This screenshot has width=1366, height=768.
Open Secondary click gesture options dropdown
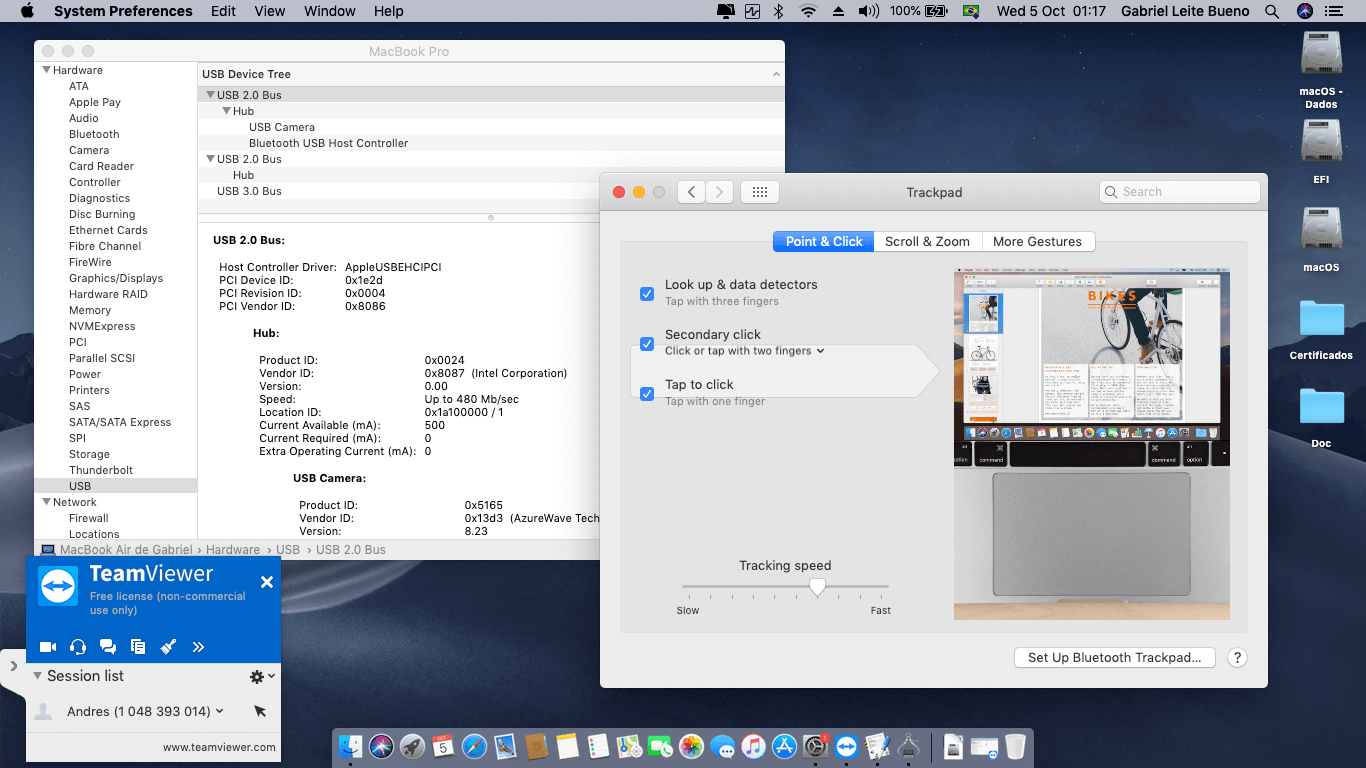[x=745, y=351]
